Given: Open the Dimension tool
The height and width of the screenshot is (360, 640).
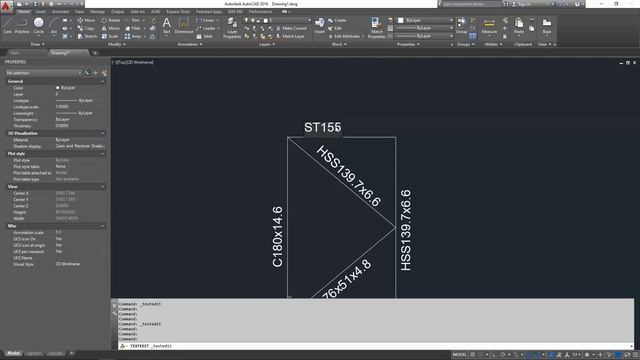Looking at the screenshot, I should [184, 25].
